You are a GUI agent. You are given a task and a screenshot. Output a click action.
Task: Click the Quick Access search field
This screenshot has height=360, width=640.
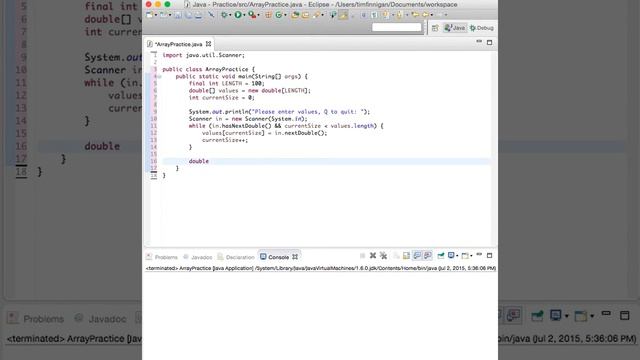click(x=396, y=27)
